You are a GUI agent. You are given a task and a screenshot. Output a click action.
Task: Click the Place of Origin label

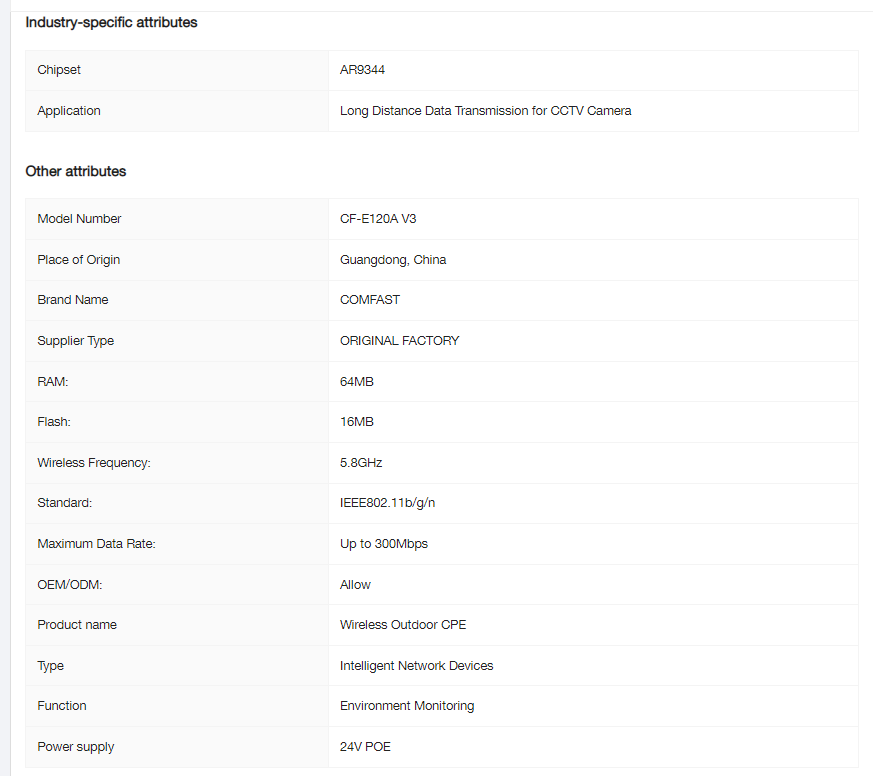(x=78, y=260)
